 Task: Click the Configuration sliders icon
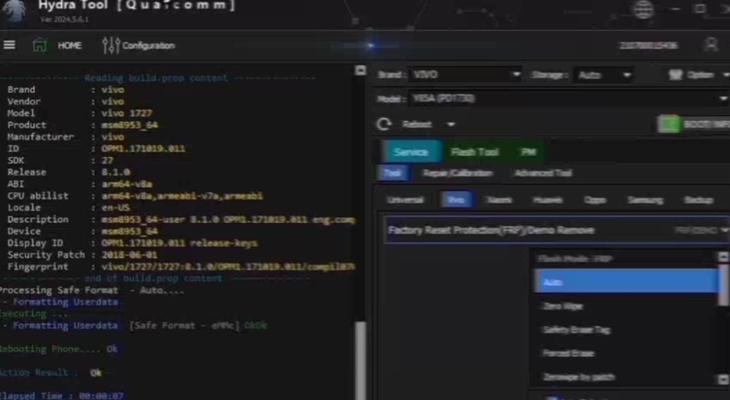tap(111, 45)
